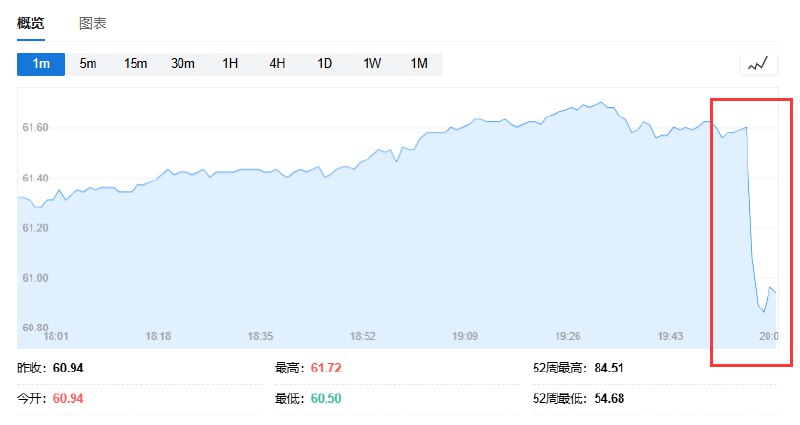The image size is (800, 425).
Task: Click the chart peak near 19:30
Action: click(601, 103)
